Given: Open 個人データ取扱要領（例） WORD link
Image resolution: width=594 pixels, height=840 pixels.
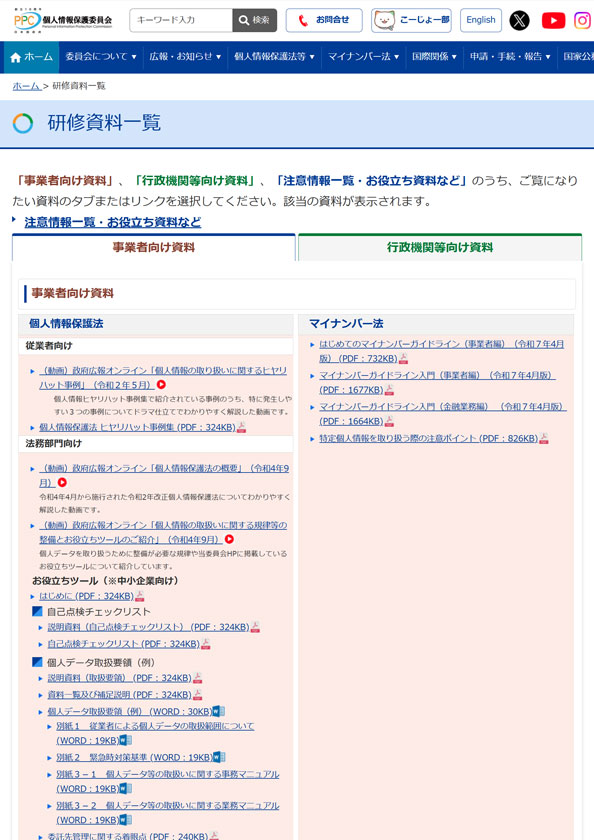Looking at the screenshot, I should point(130,711).
